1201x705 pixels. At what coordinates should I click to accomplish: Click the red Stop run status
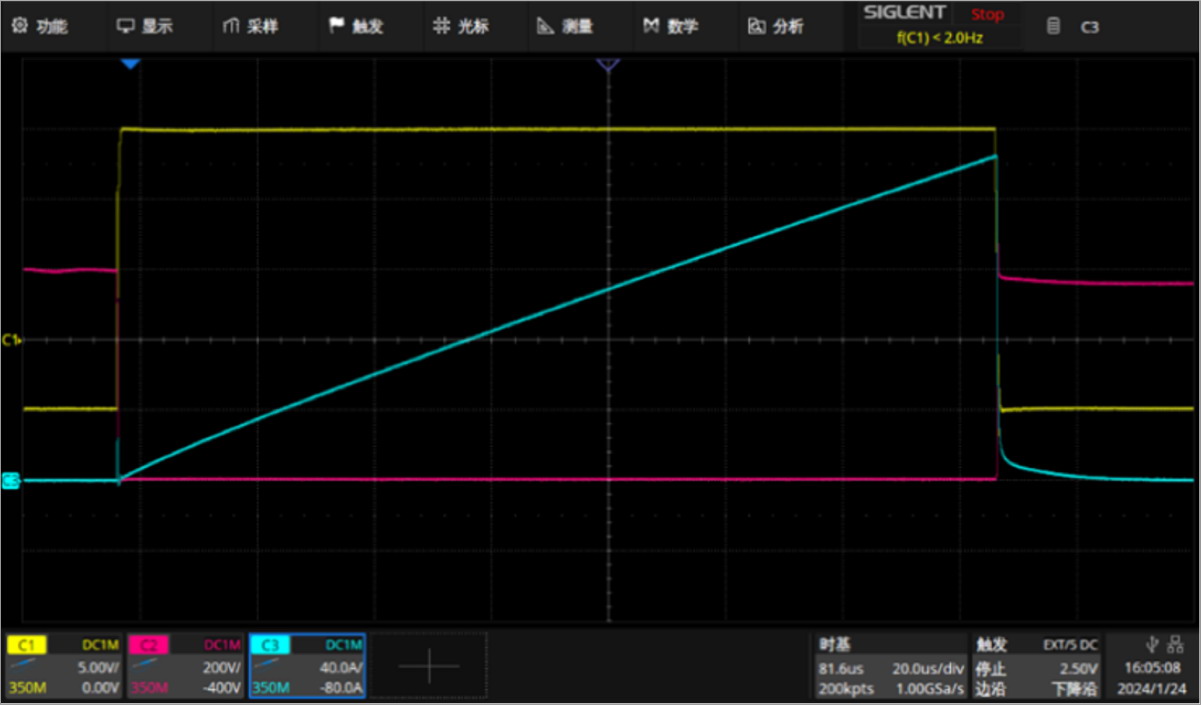click(x=987, y=14)
